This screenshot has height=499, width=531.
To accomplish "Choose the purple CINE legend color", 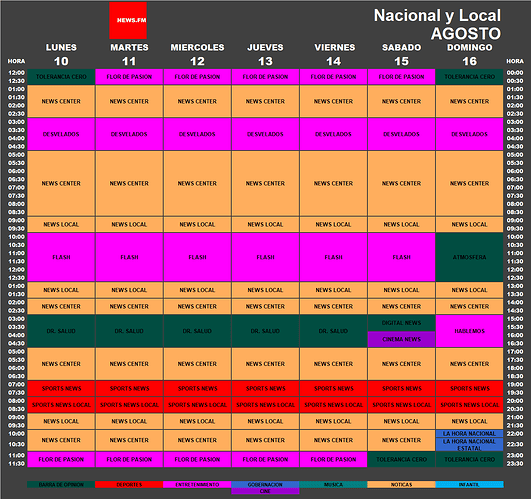I will (265, 491).
